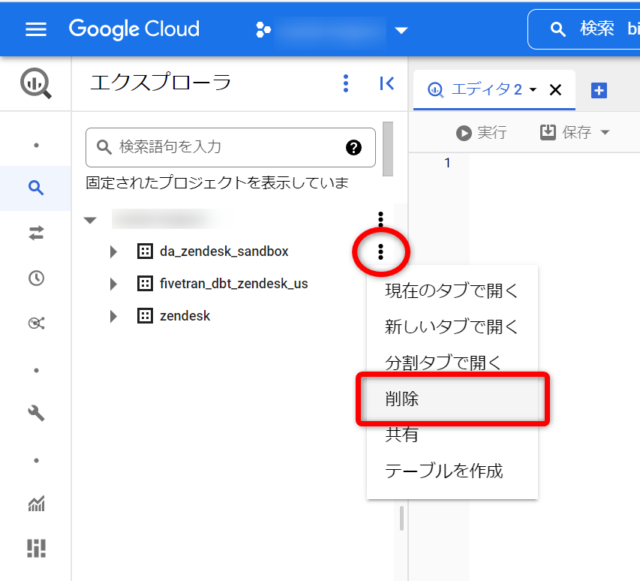
Task: Select the SQL workspace search icon in the sidebar
Action: [x=36, y=188]
